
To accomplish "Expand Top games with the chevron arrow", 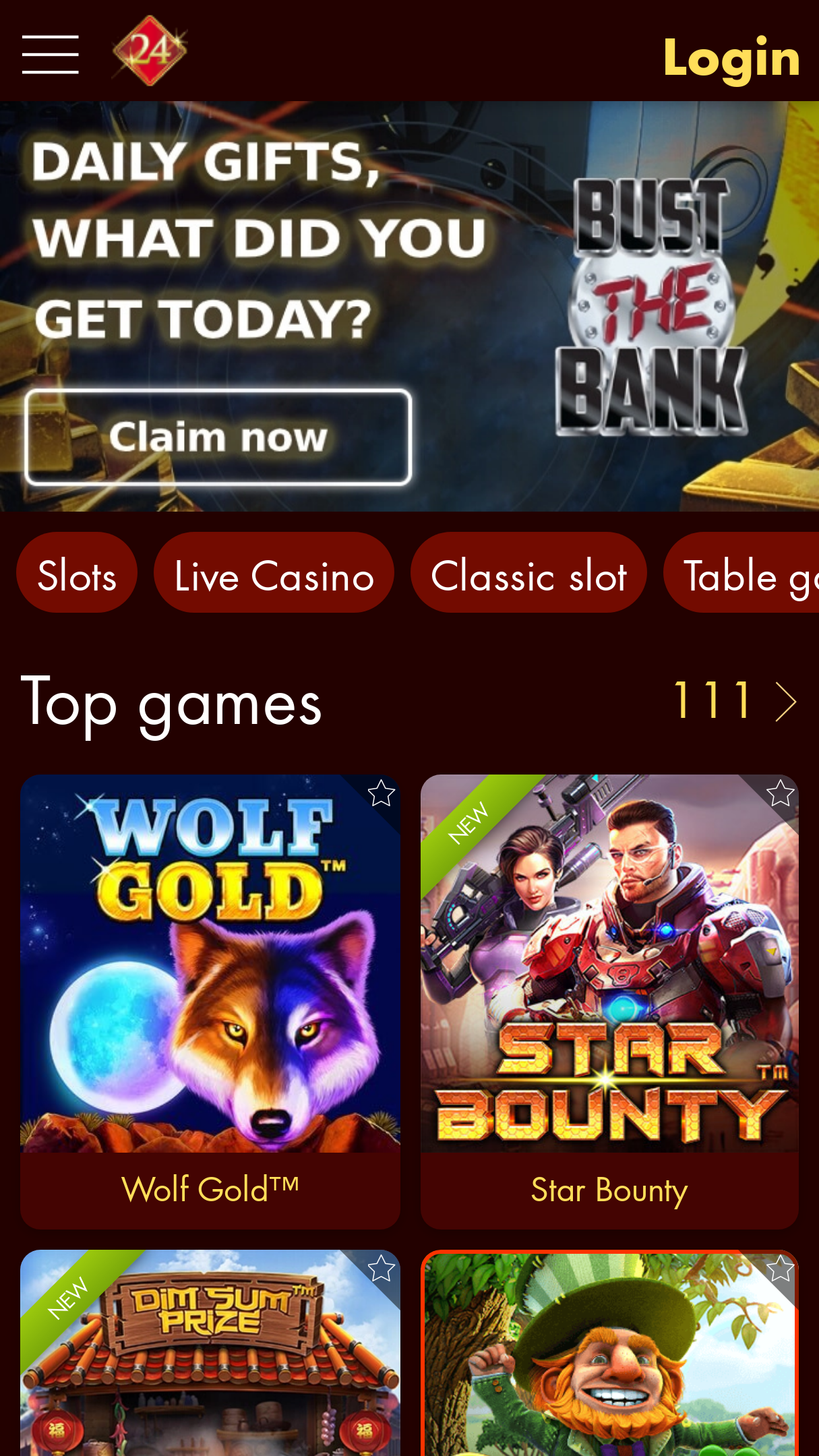I will click(x=786, y=702).
